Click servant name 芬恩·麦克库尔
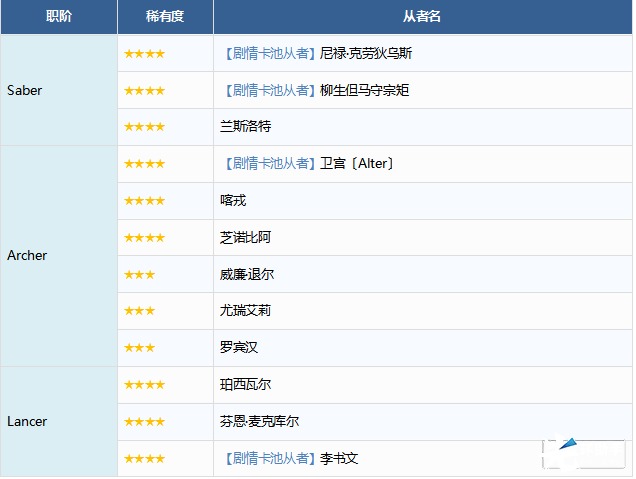 pyautogui.click(x=259, y=422)
